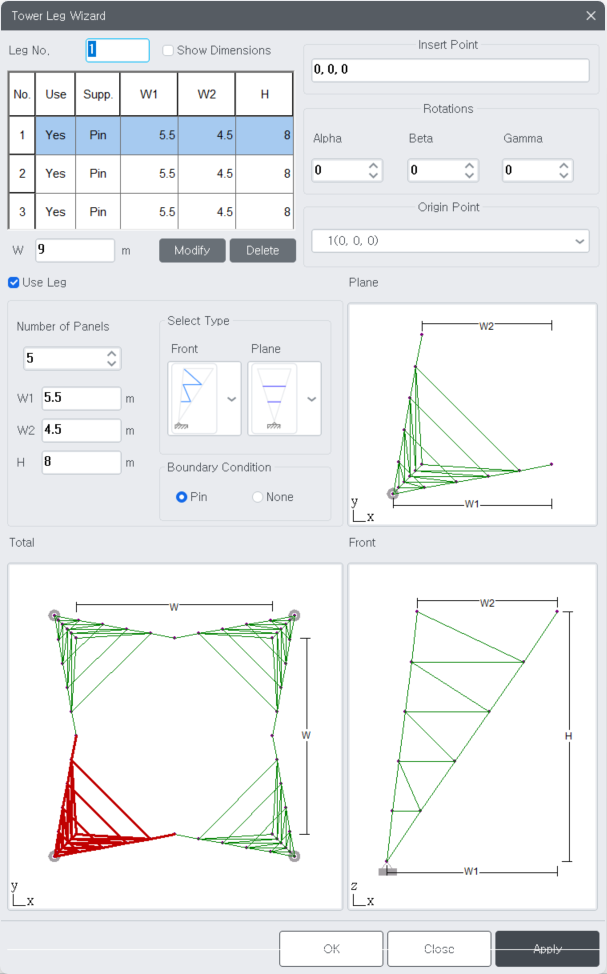Click the W1 input field

80,398
